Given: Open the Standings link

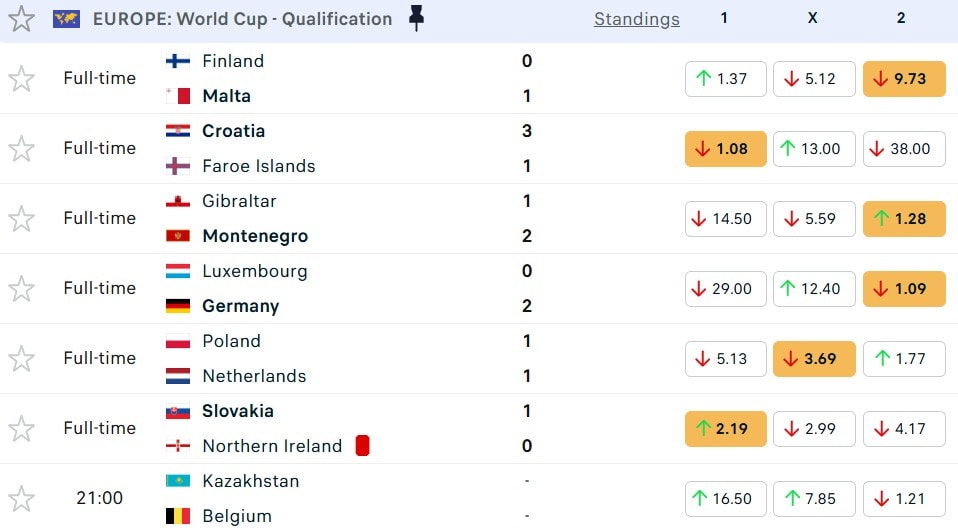Looking at the screenshot, I should pos(636,19).
